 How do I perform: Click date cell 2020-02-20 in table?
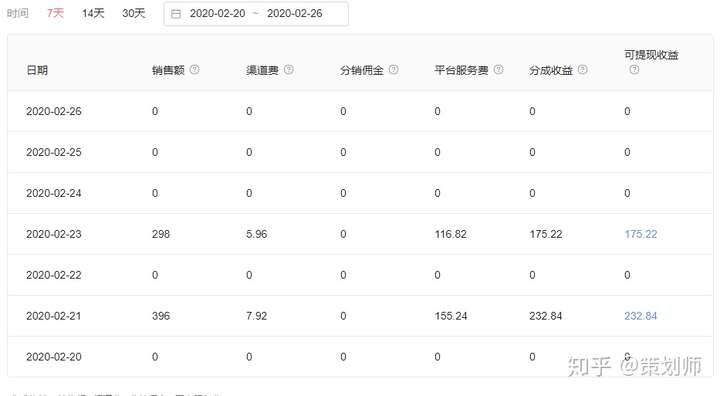tap(54, 356)
